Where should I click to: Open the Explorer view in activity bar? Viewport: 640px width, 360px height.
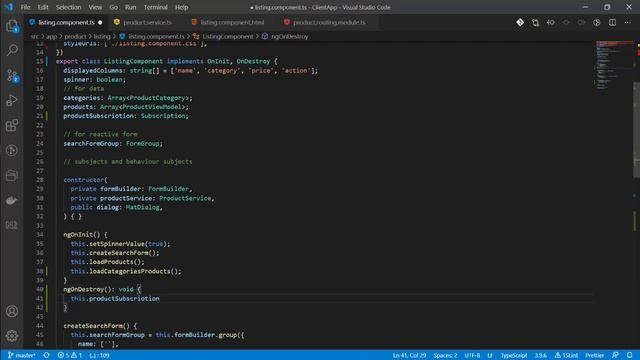pos(12,26)
